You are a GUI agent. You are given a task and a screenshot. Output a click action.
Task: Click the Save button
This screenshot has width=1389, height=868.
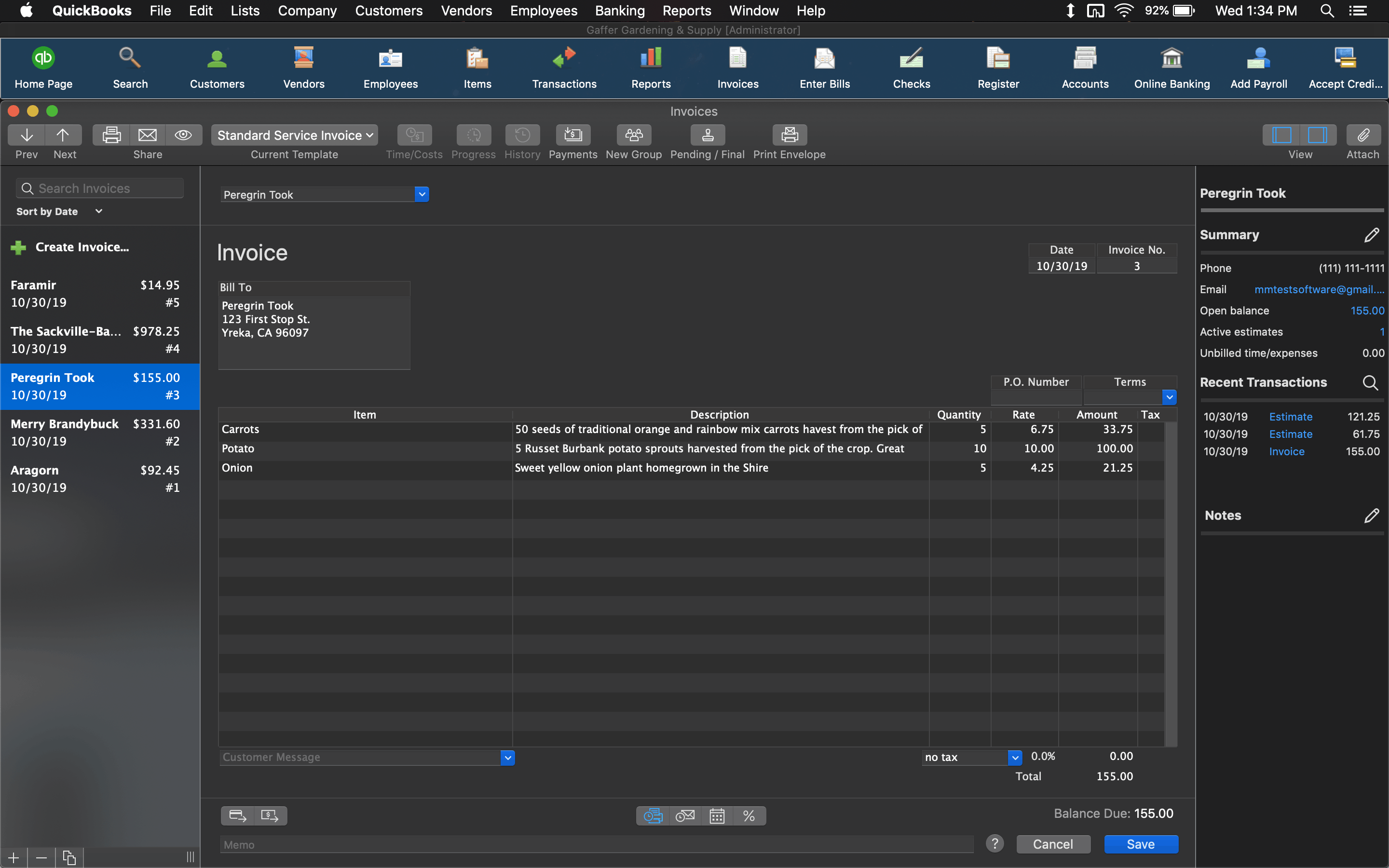1141,844
